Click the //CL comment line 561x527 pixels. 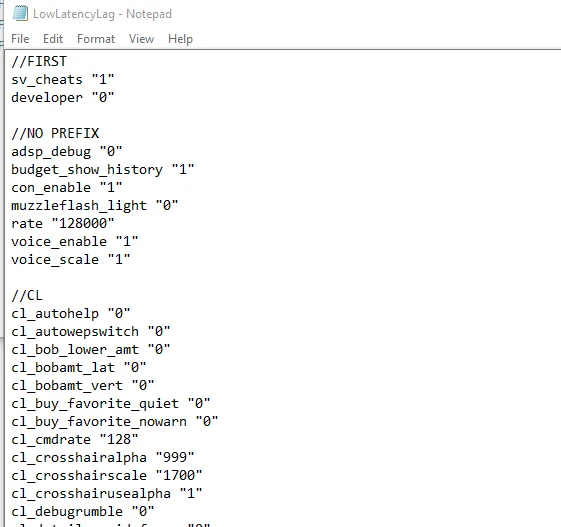(27, 296)
